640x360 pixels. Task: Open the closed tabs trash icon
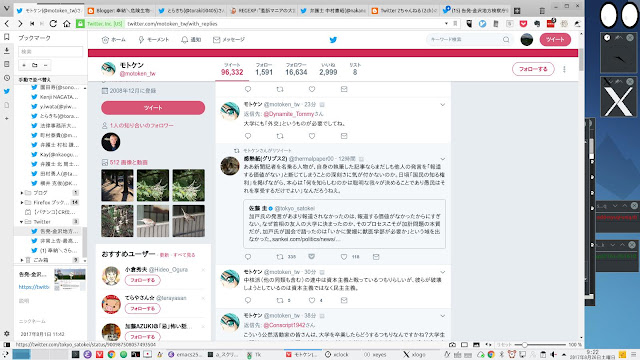click(542, 11)
